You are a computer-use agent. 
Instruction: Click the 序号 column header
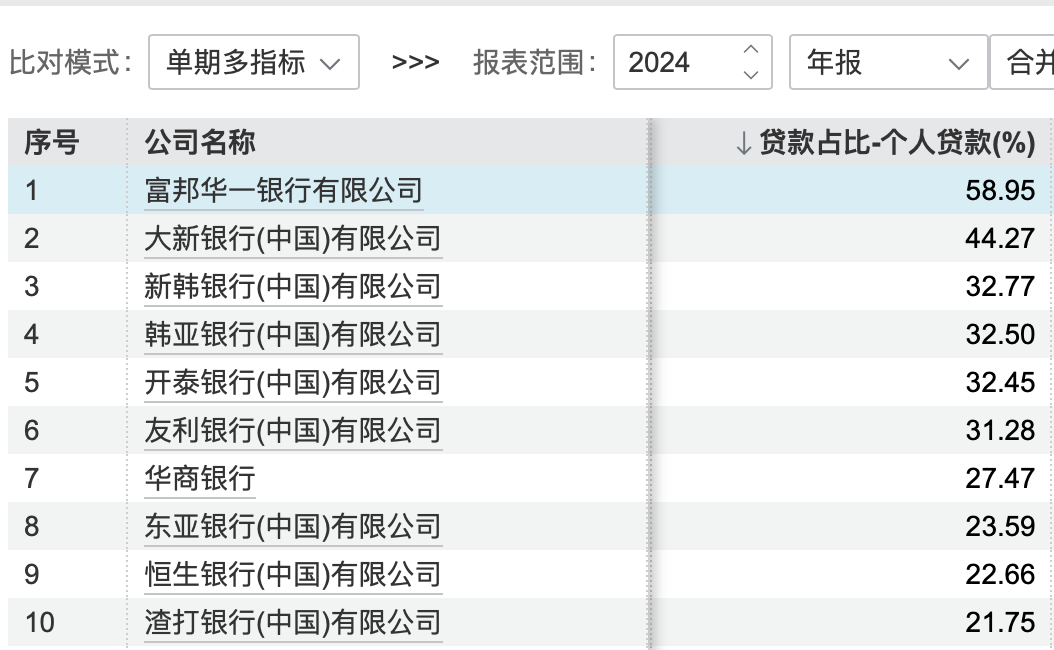pyautogui.click(x=52, y=143)
